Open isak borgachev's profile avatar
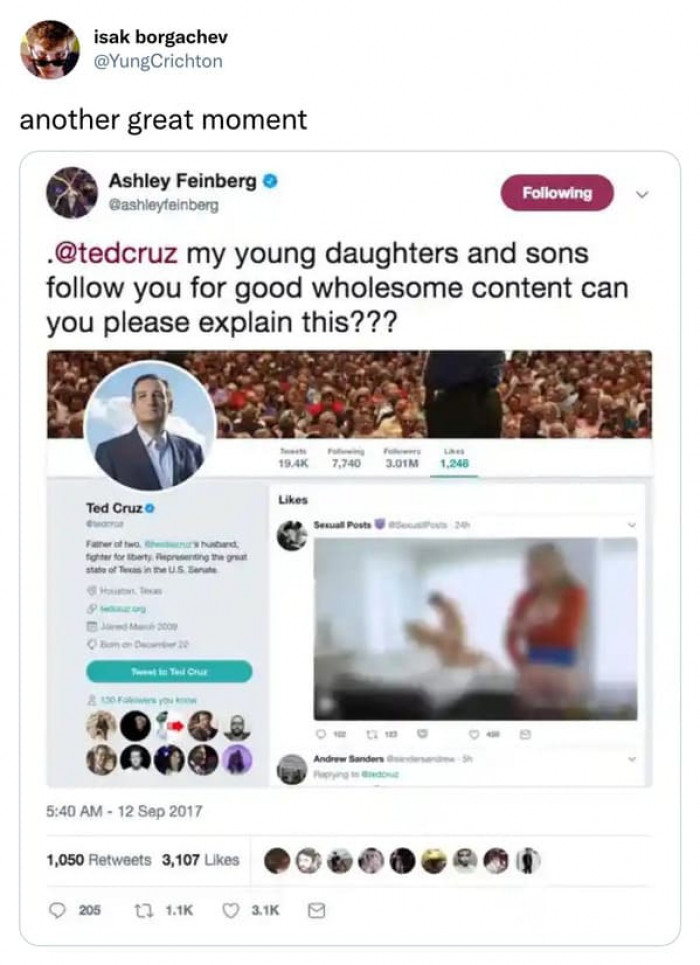 click(x=50, y=49)
